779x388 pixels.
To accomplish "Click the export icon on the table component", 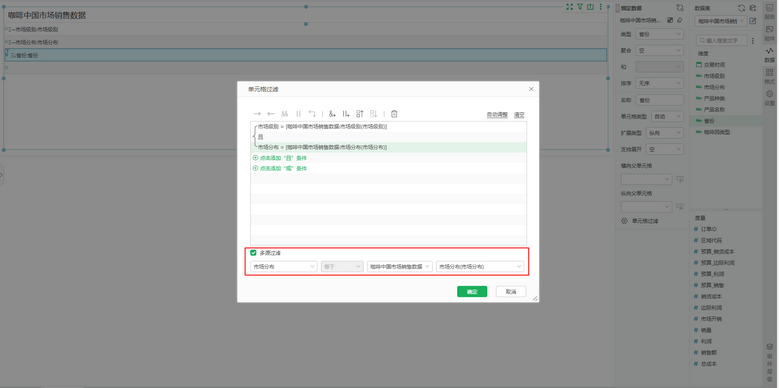I will click(x=590, y=7).
